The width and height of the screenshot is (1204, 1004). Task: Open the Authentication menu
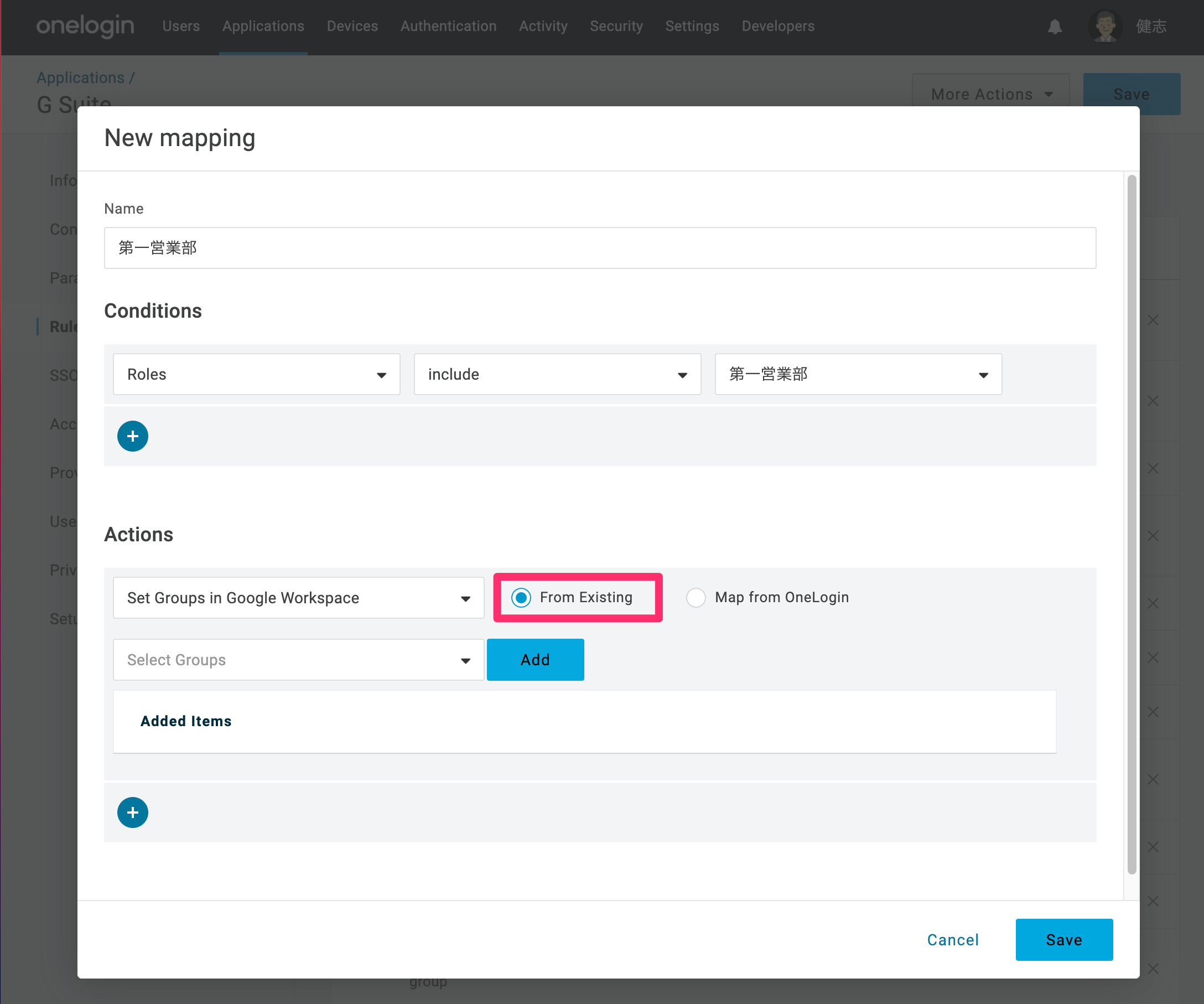point(448,27)
